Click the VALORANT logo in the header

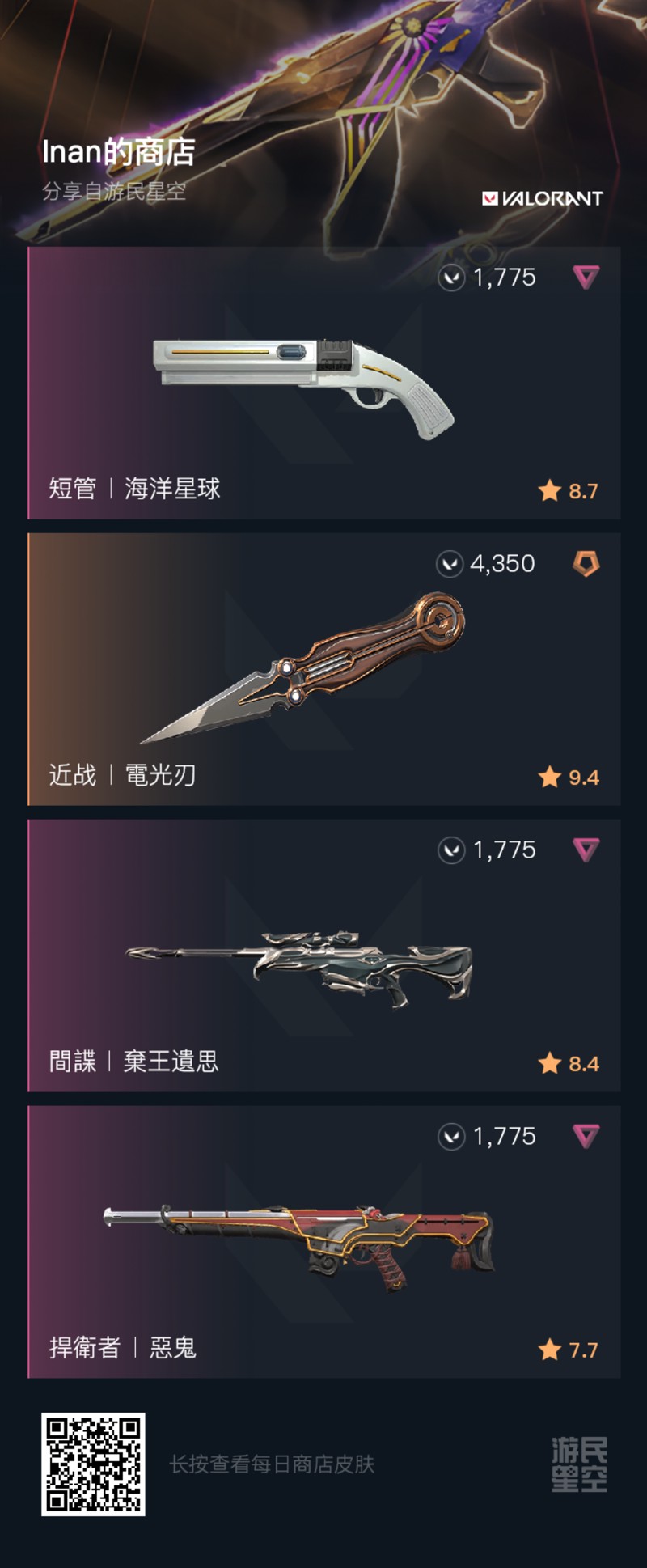click(542, 198)
